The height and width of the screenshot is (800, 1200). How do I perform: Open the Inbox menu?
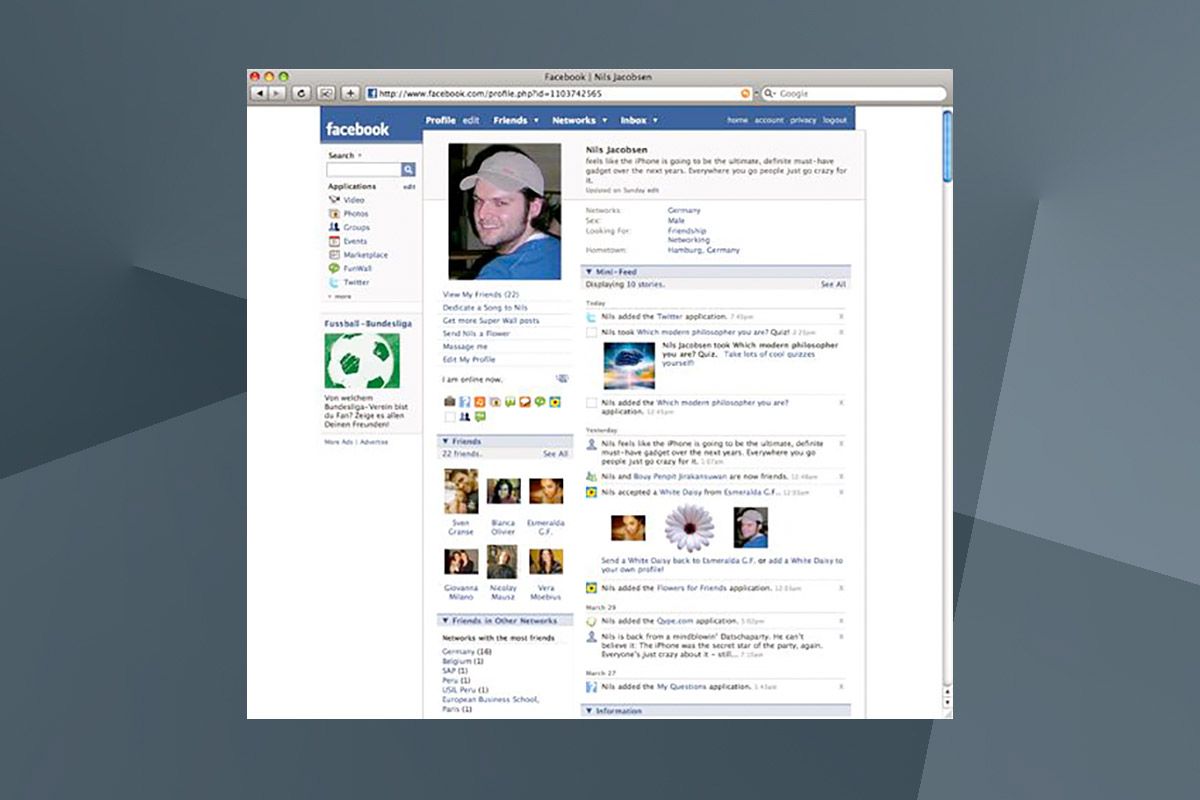point(634,119)
